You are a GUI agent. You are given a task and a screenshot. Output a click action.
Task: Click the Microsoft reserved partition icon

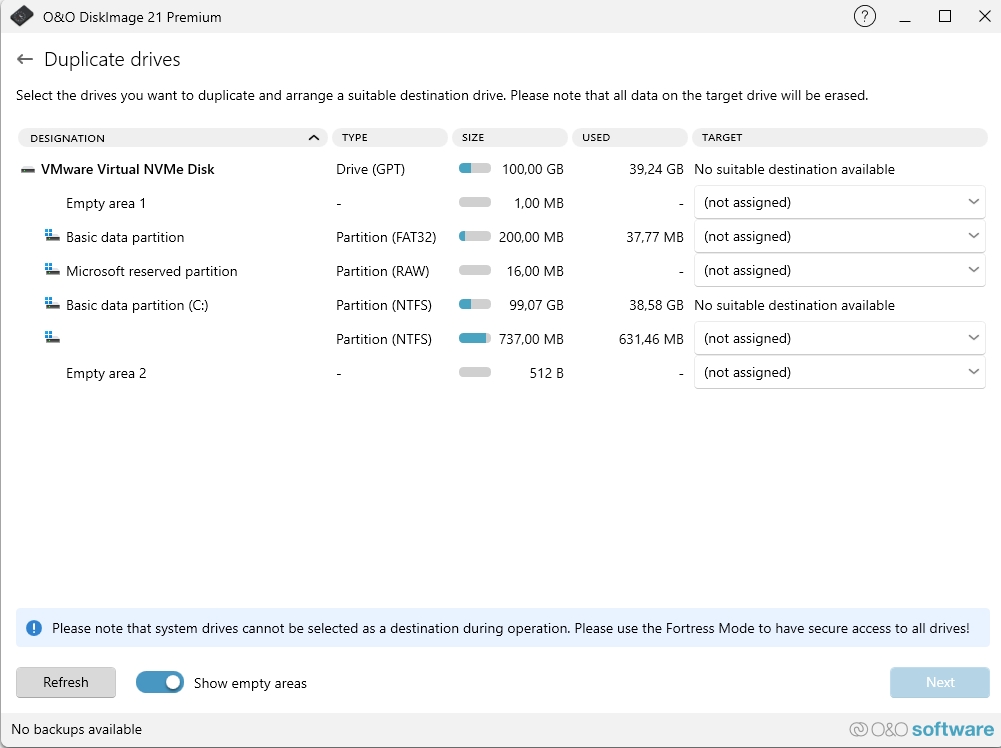(52, 271)
